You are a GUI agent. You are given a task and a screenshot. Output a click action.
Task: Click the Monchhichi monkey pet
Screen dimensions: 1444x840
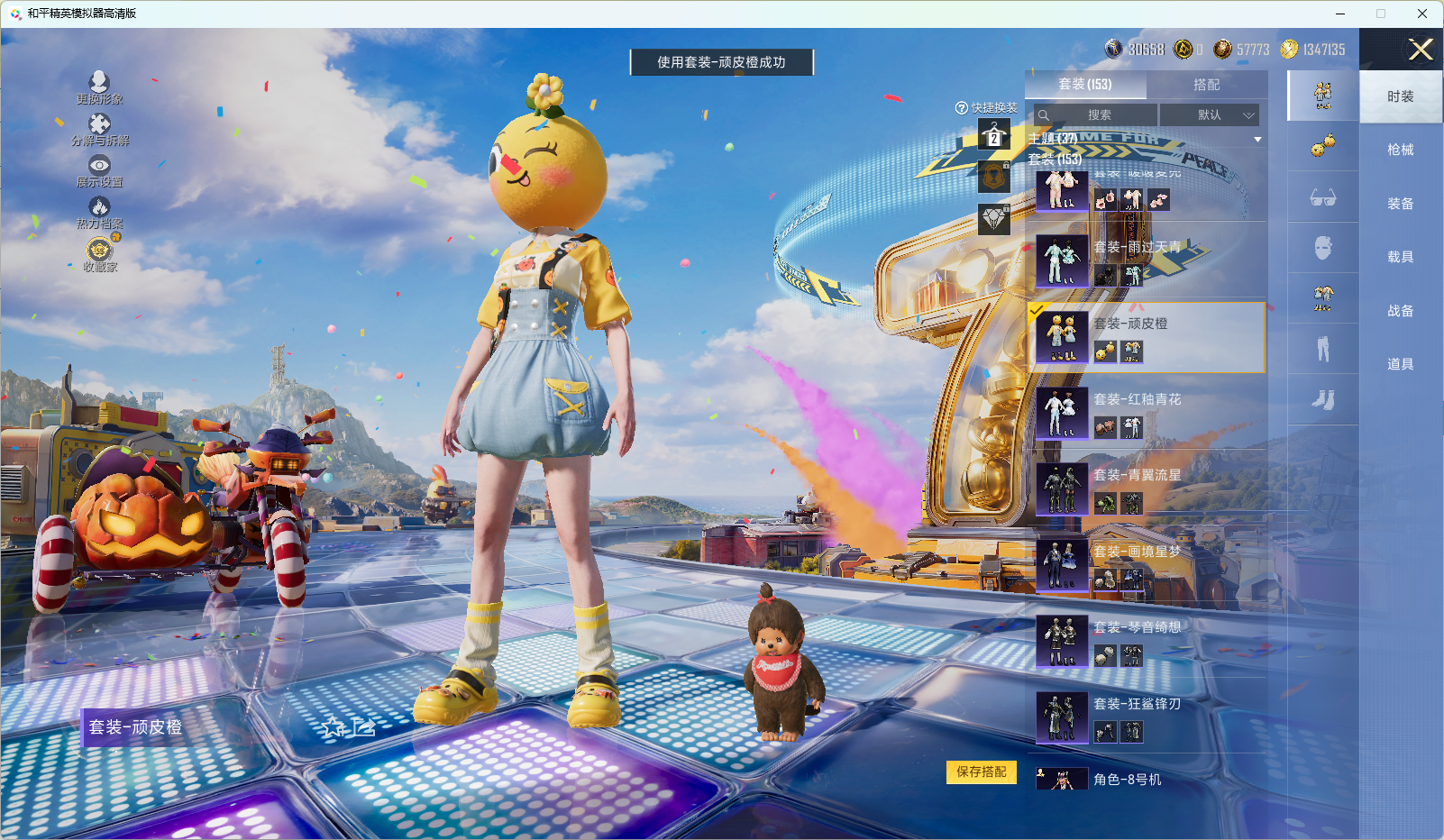pyautogui.click(x=782, y=662)
